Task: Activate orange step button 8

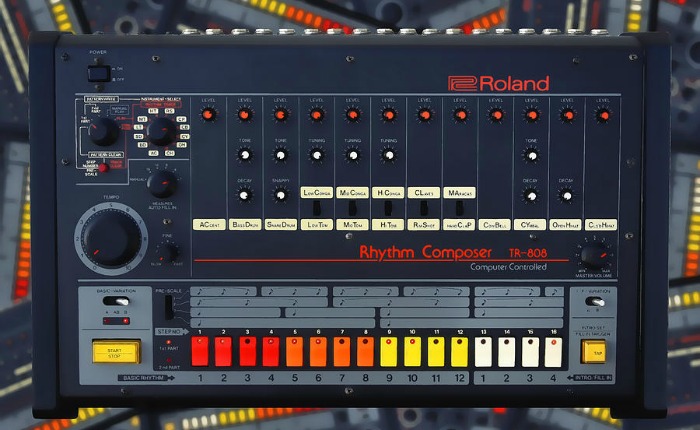Action: (x=365, y=351)
